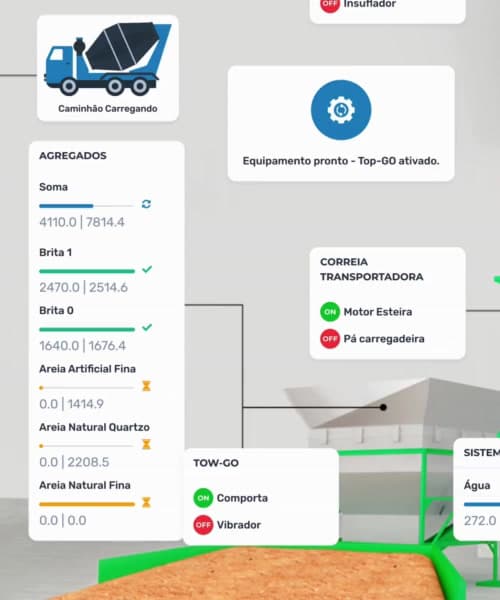This screenshot has height=600, width=500.
Task: Click the CORREIA TRANSPORTADORA heading
Action: [371, 269]
